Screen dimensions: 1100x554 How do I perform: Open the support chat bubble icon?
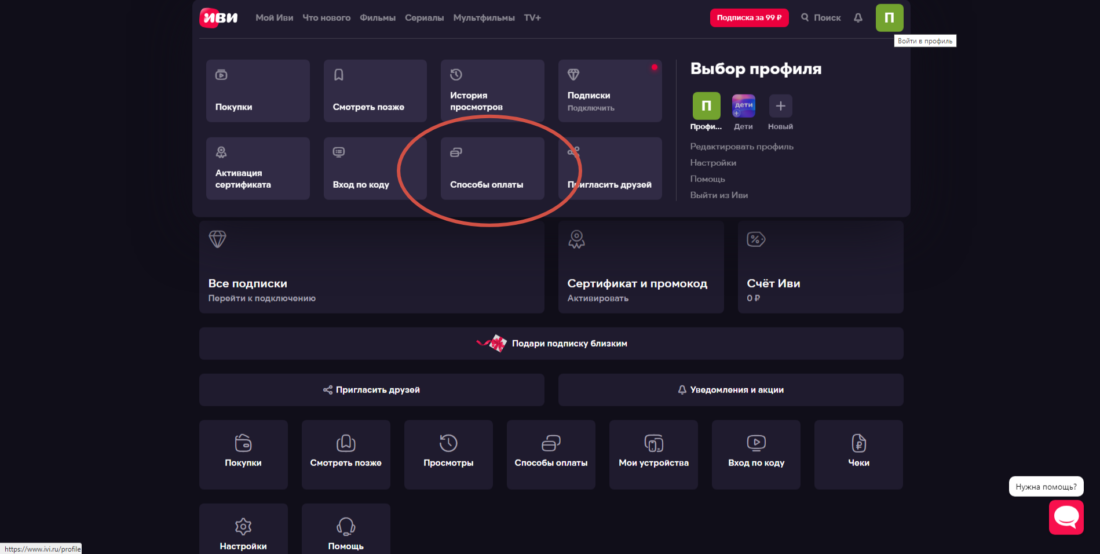[1065, 516]
